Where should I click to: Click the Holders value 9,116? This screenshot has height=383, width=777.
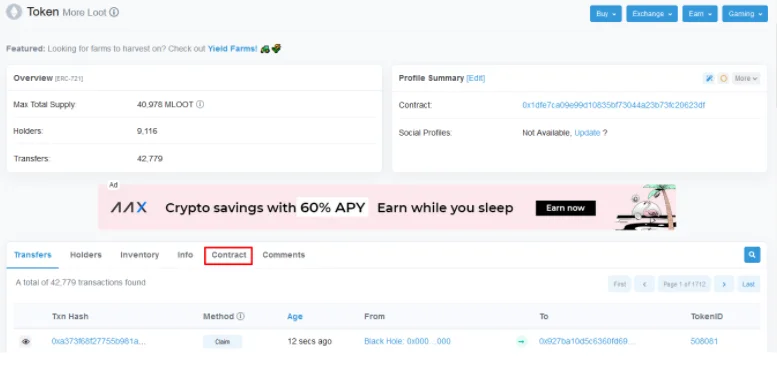147,131
